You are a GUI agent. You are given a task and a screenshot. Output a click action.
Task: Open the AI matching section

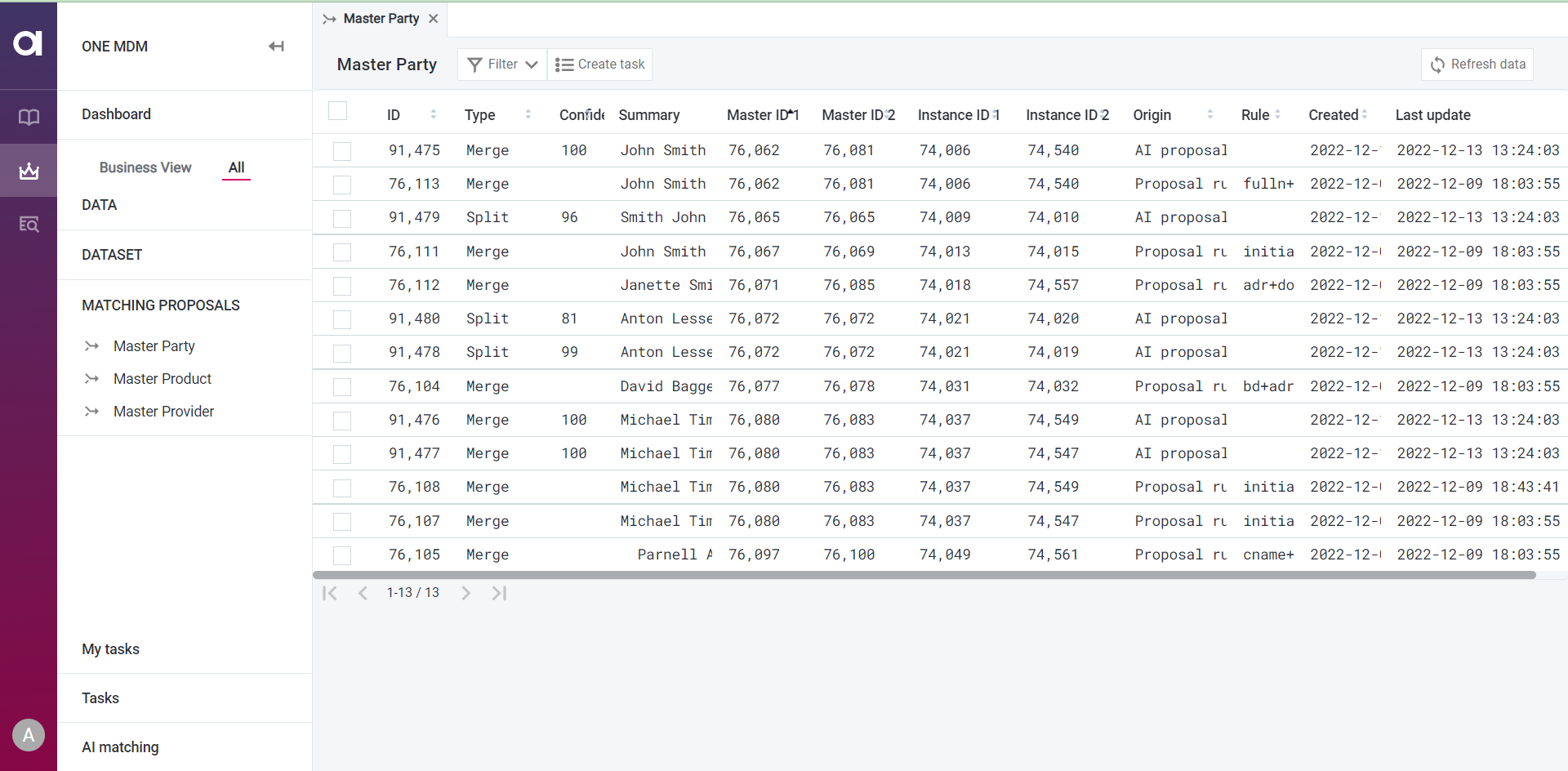(120, 746)
